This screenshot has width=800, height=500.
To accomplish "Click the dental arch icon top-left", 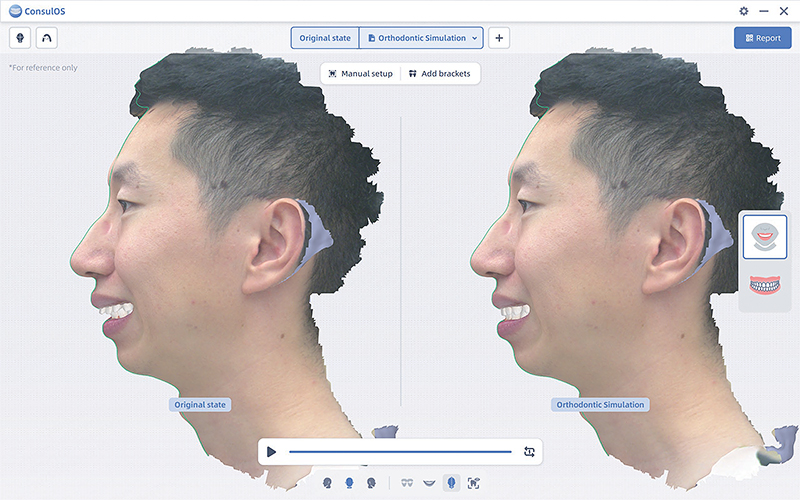I will (47, 38).
